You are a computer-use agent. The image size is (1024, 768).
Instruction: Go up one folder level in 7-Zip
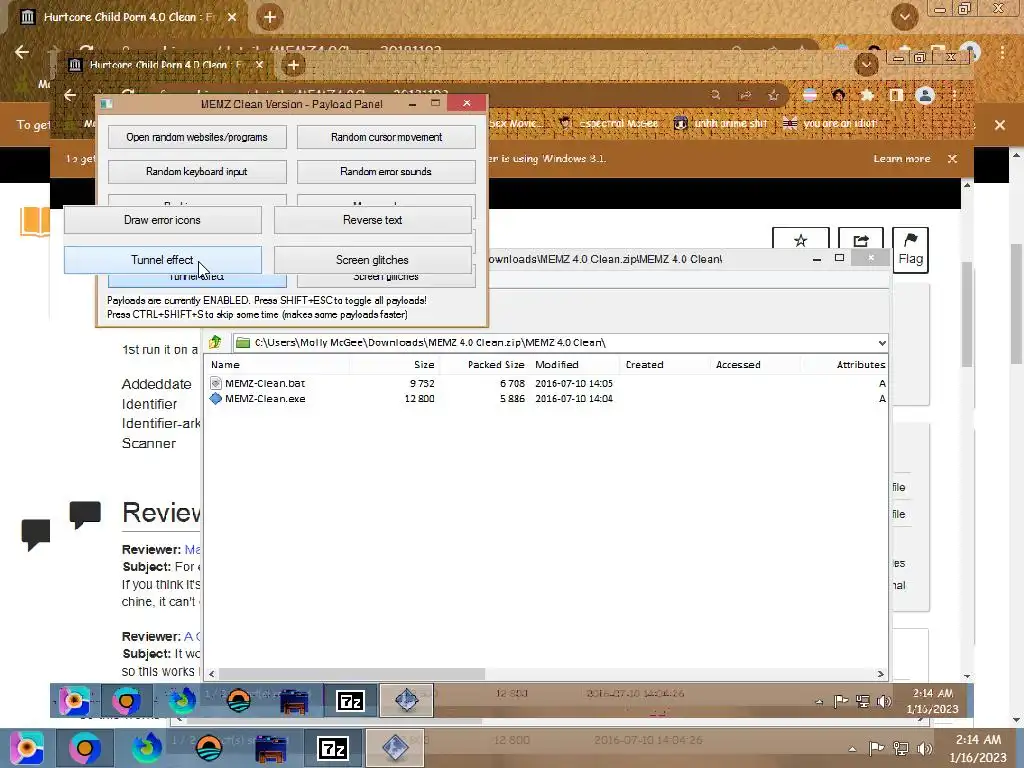pyautogui.click(x=215, y=342)
